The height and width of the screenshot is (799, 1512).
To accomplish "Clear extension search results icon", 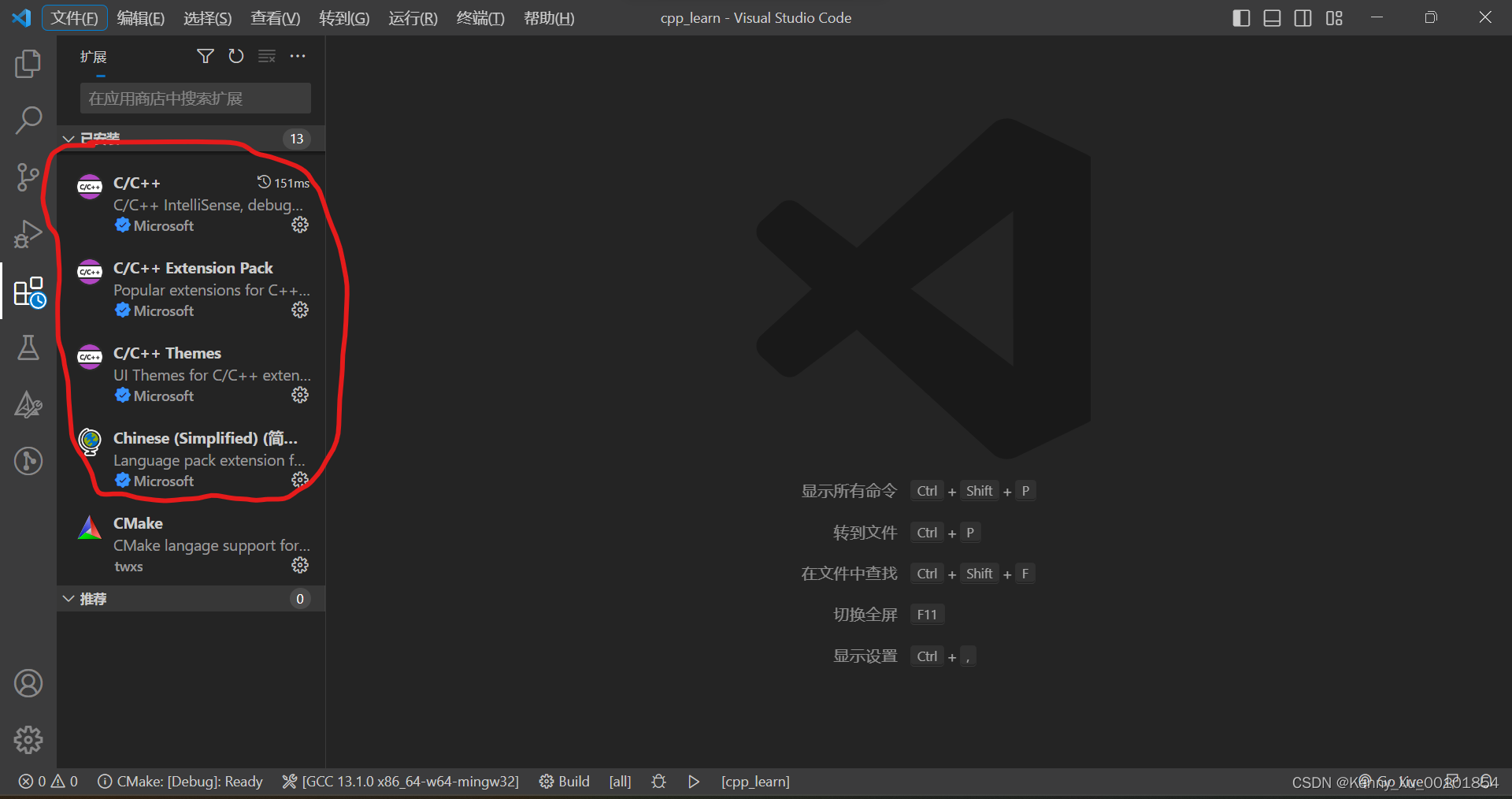I will [x=267, y=56].
